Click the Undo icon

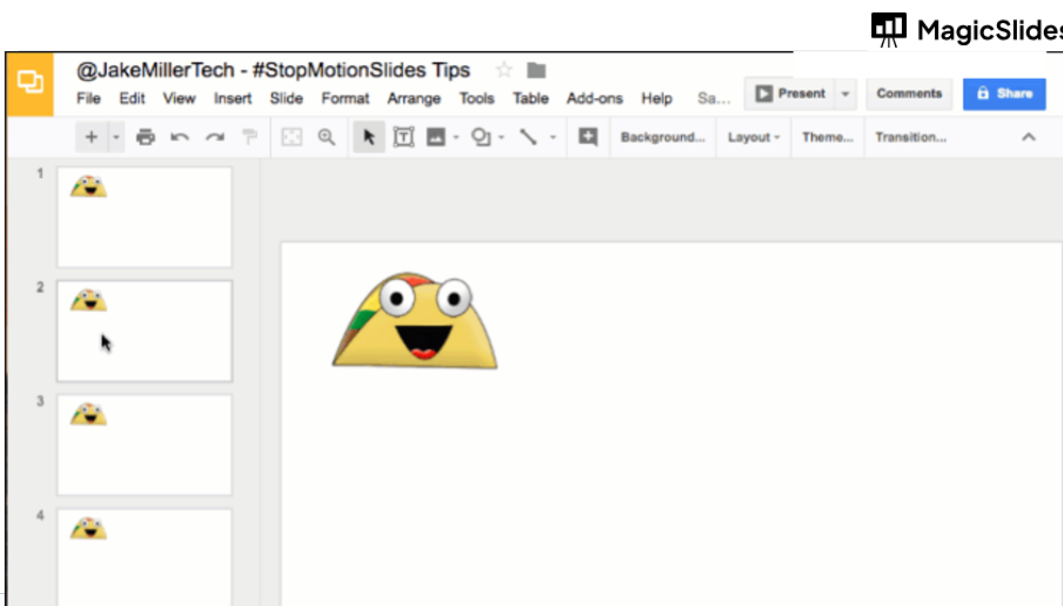pos(180,137)
